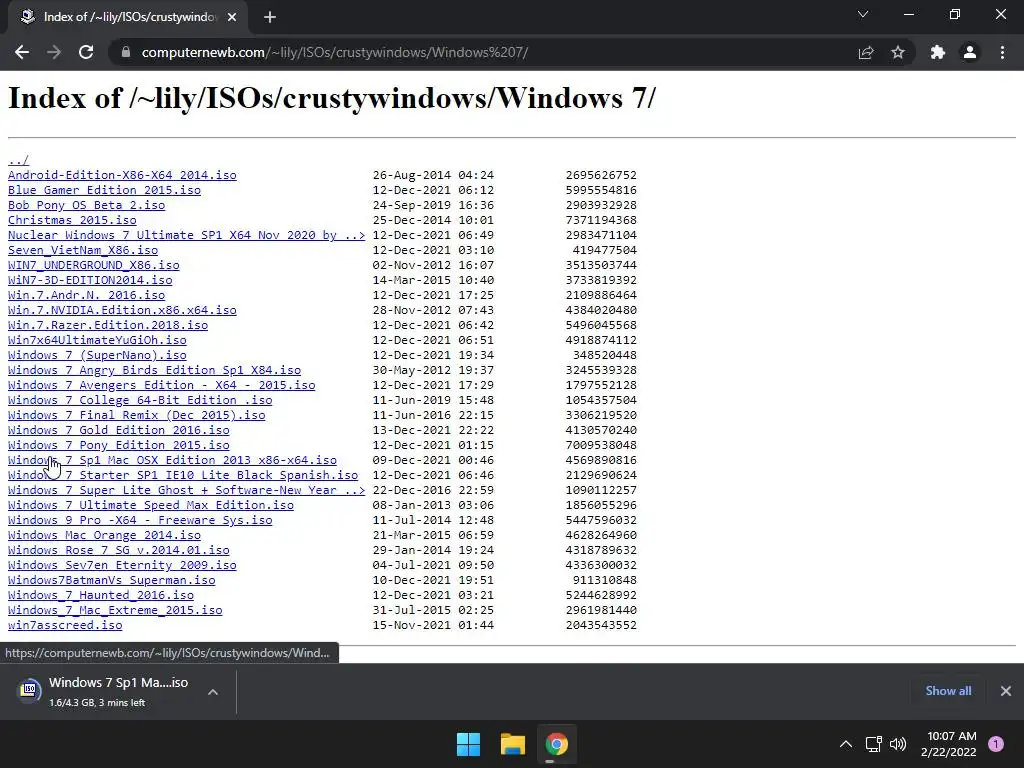1024x768 pixels.
Task: Open WIN7_UNDERGROUND_X86.iso link
Action: click(93, 265)
